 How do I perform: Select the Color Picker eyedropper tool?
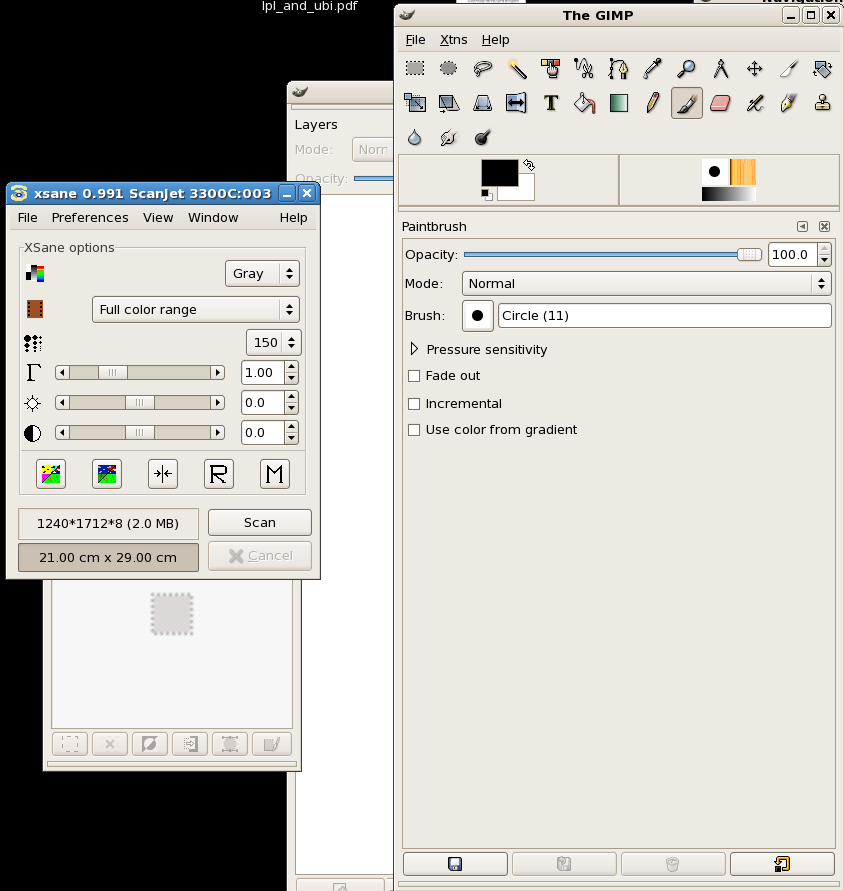click(x=652, y=69)
